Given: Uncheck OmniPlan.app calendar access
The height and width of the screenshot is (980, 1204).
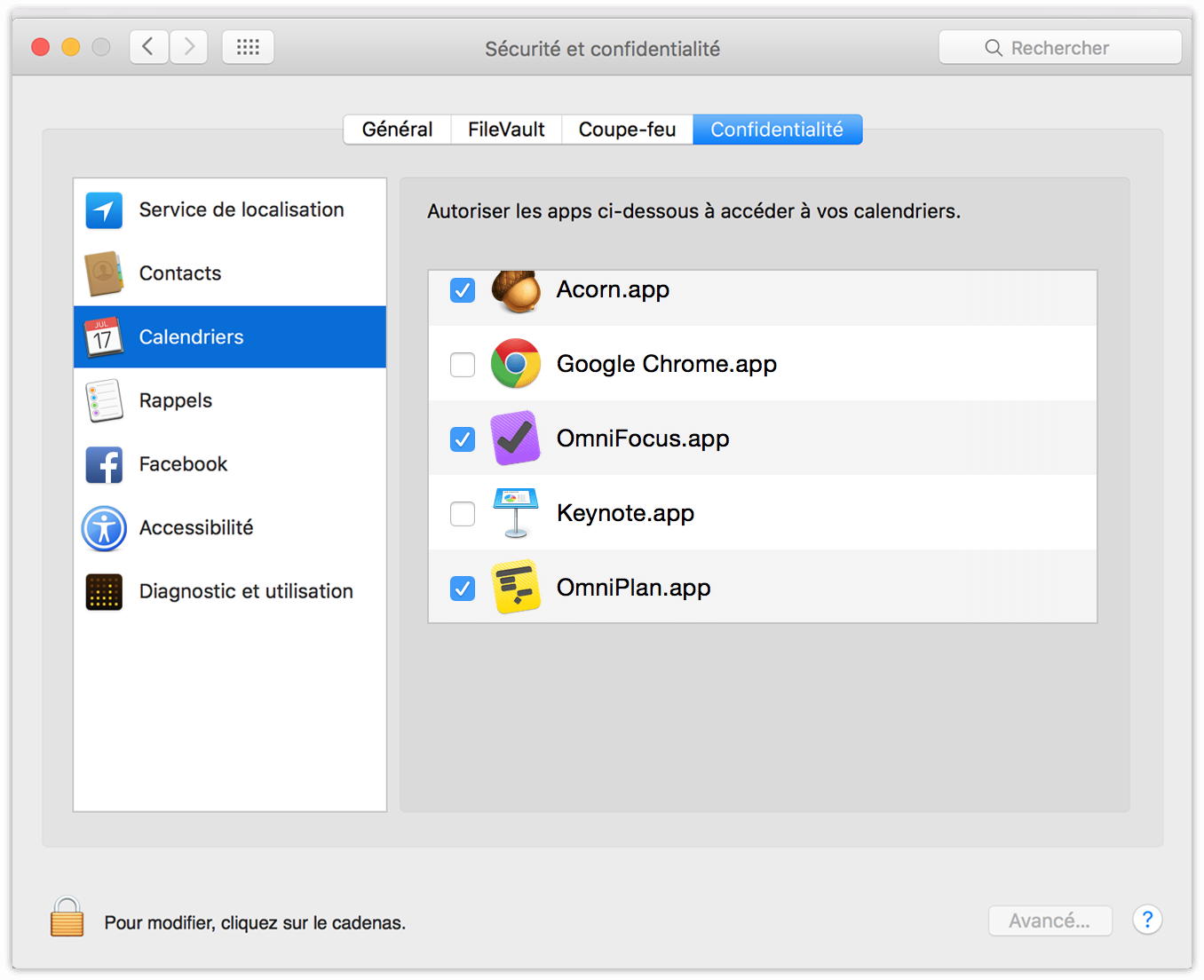Looking at the screenshot, I should point(463,589).
